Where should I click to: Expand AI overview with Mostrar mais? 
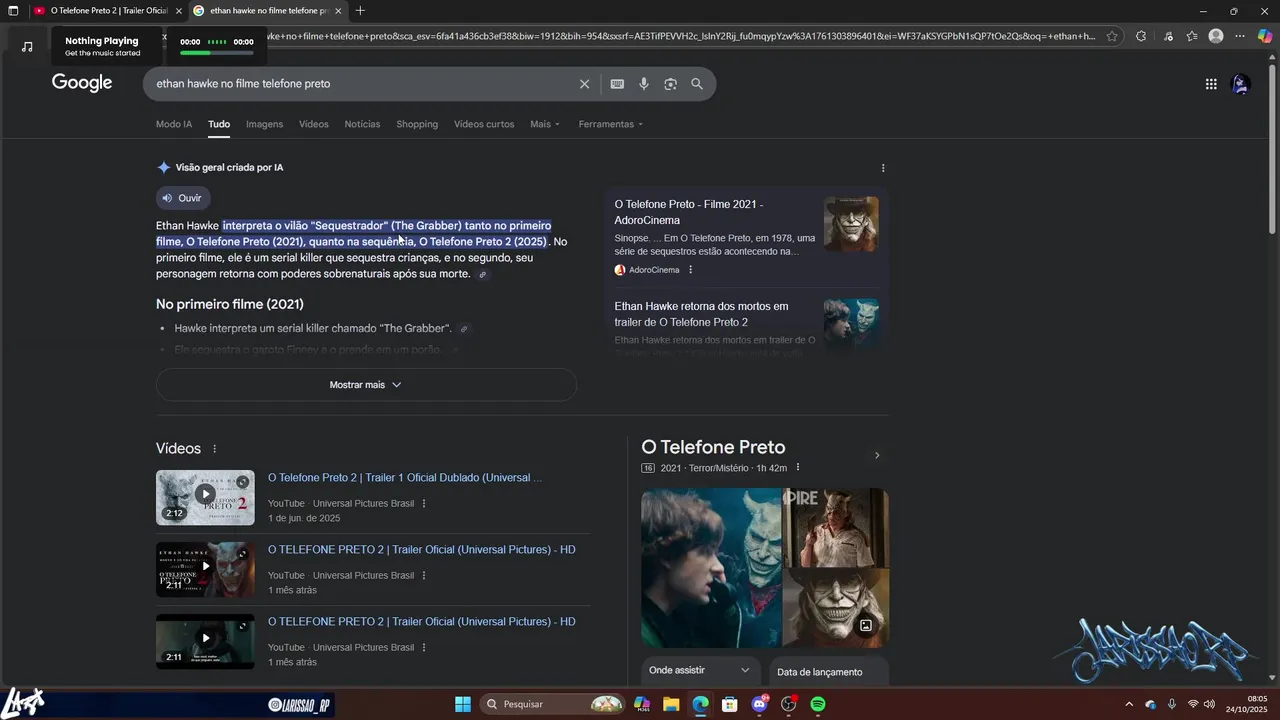(x=366, y=385)
